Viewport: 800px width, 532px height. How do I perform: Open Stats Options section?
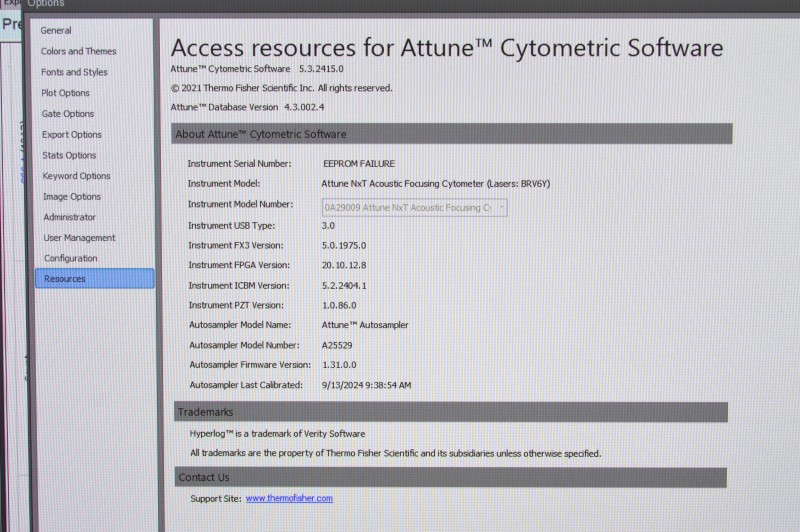[x=69, y=156]
